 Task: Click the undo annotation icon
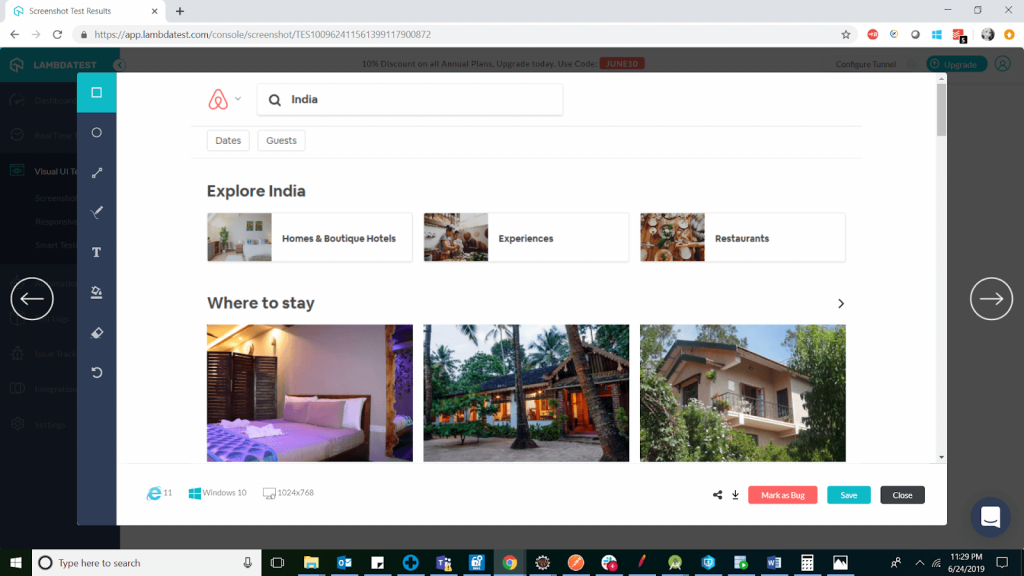click(x=97, y=373)
